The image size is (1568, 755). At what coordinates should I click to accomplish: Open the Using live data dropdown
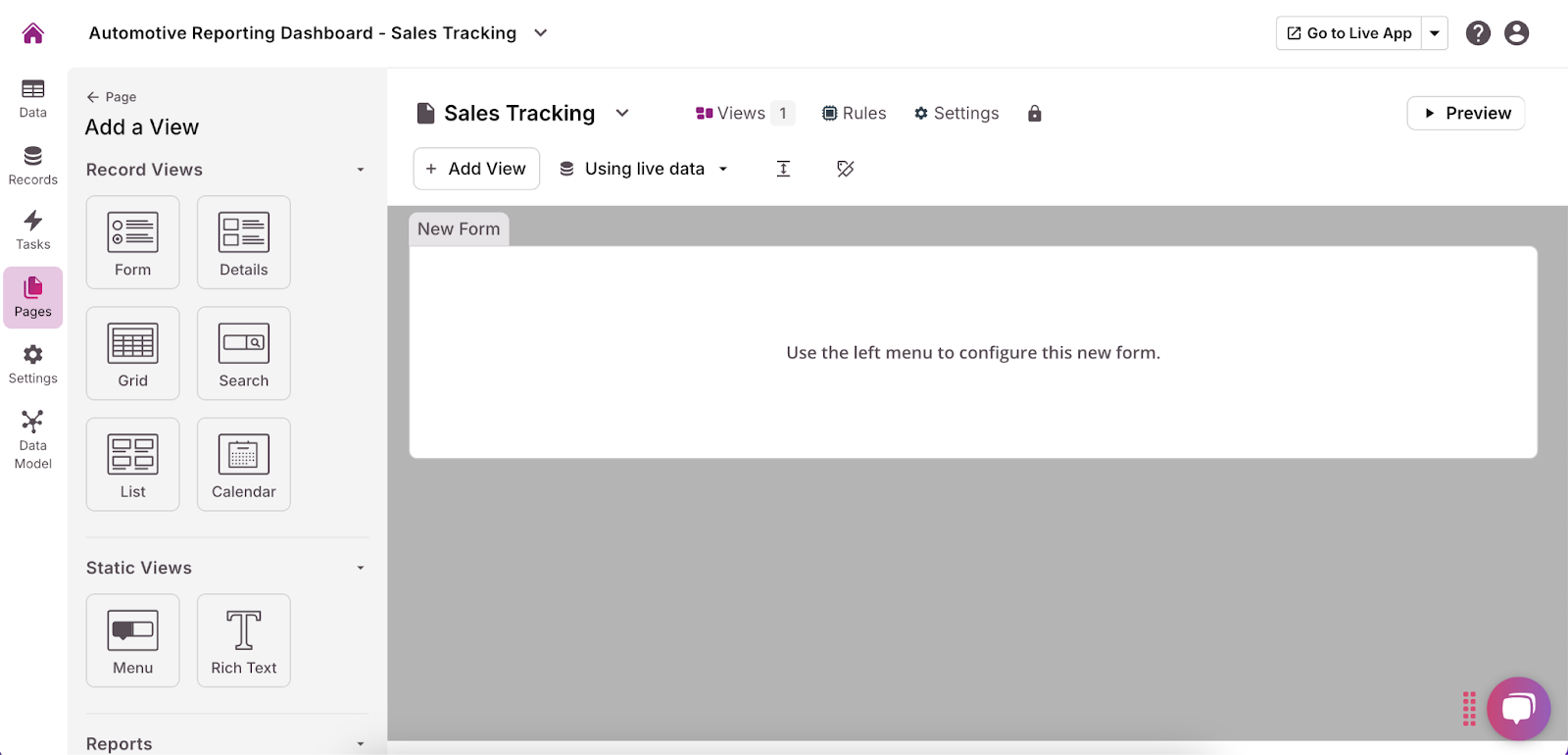644,169
